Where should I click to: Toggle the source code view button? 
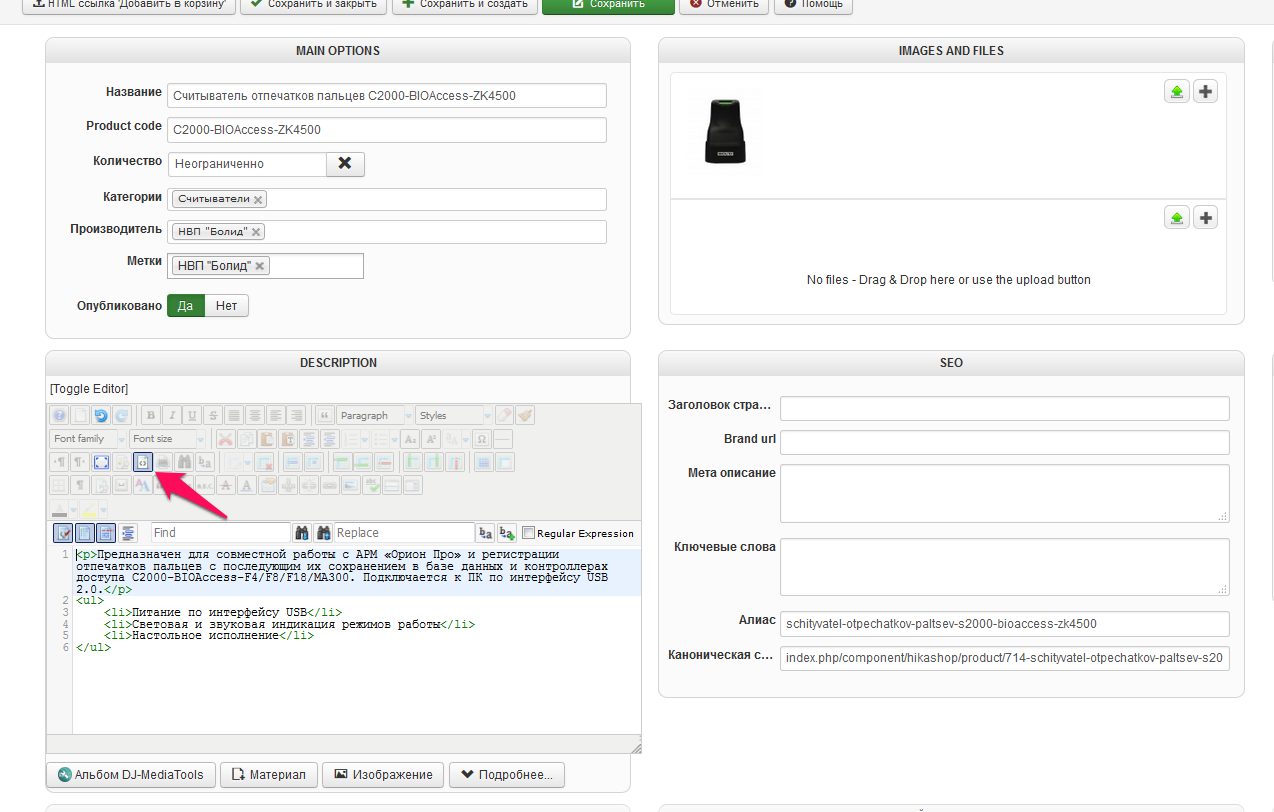(143, 462)
